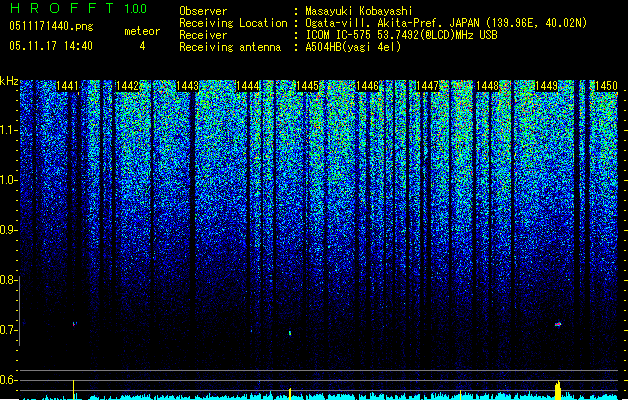Viewport: 629px width, 400px height.
Task: Click the 1449 time marker
Action: tap(546, 86)
